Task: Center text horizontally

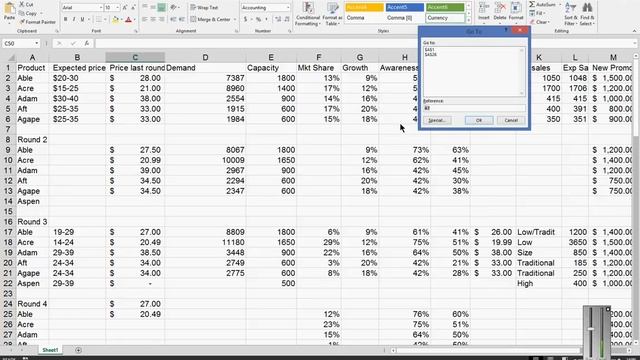Action: tap(153, 19)
